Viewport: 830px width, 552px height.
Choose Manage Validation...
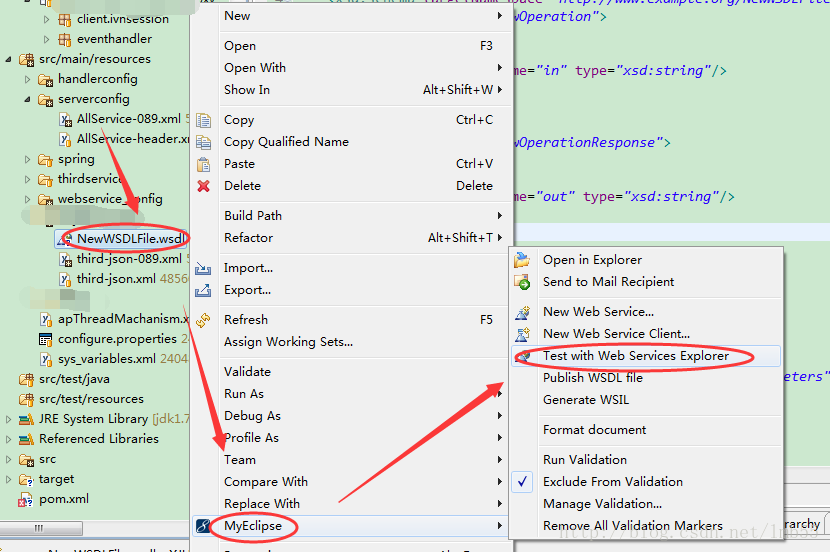pos(646,504)
